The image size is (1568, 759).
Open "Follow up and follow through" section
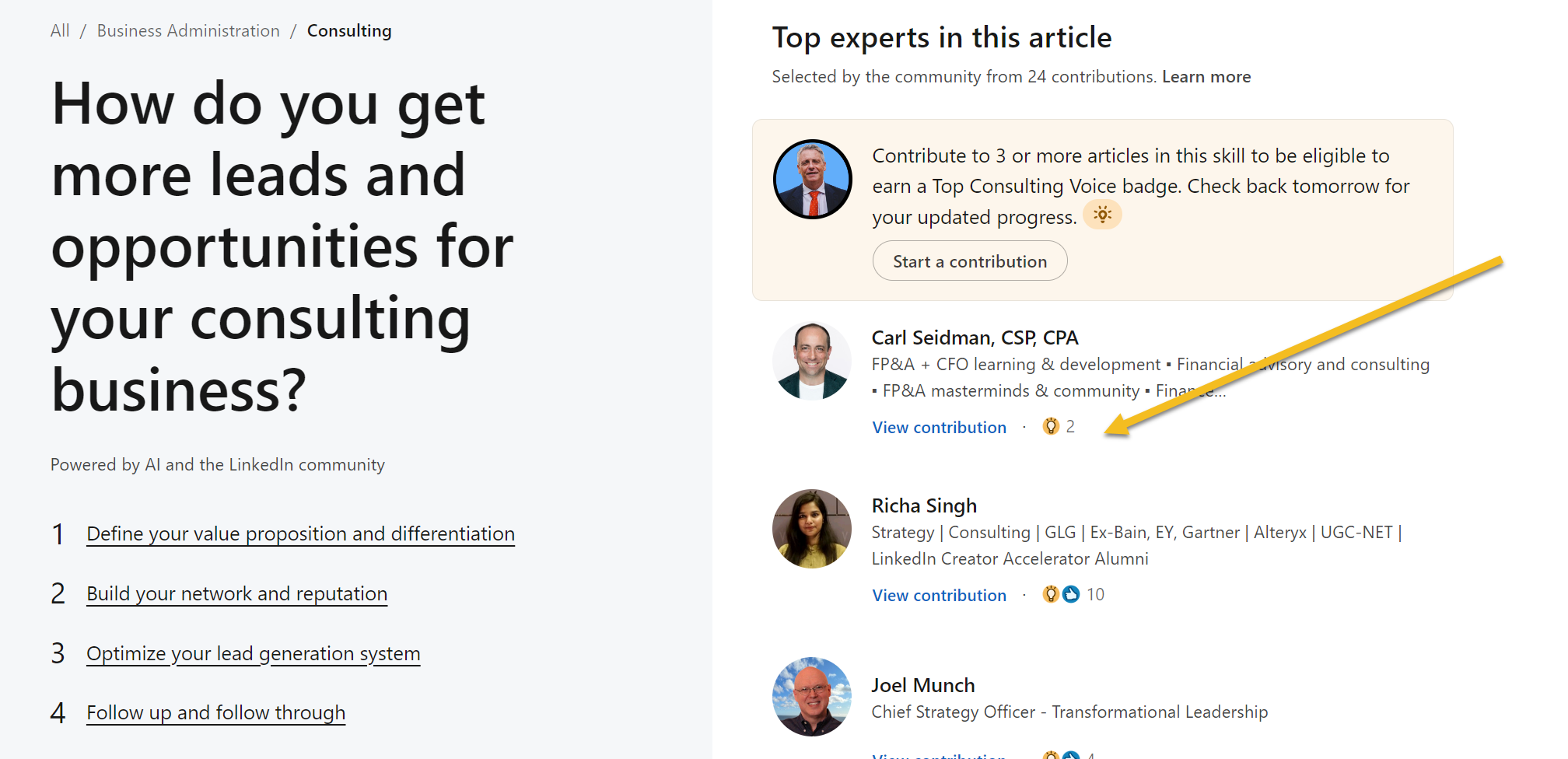[x=215, y=712]
